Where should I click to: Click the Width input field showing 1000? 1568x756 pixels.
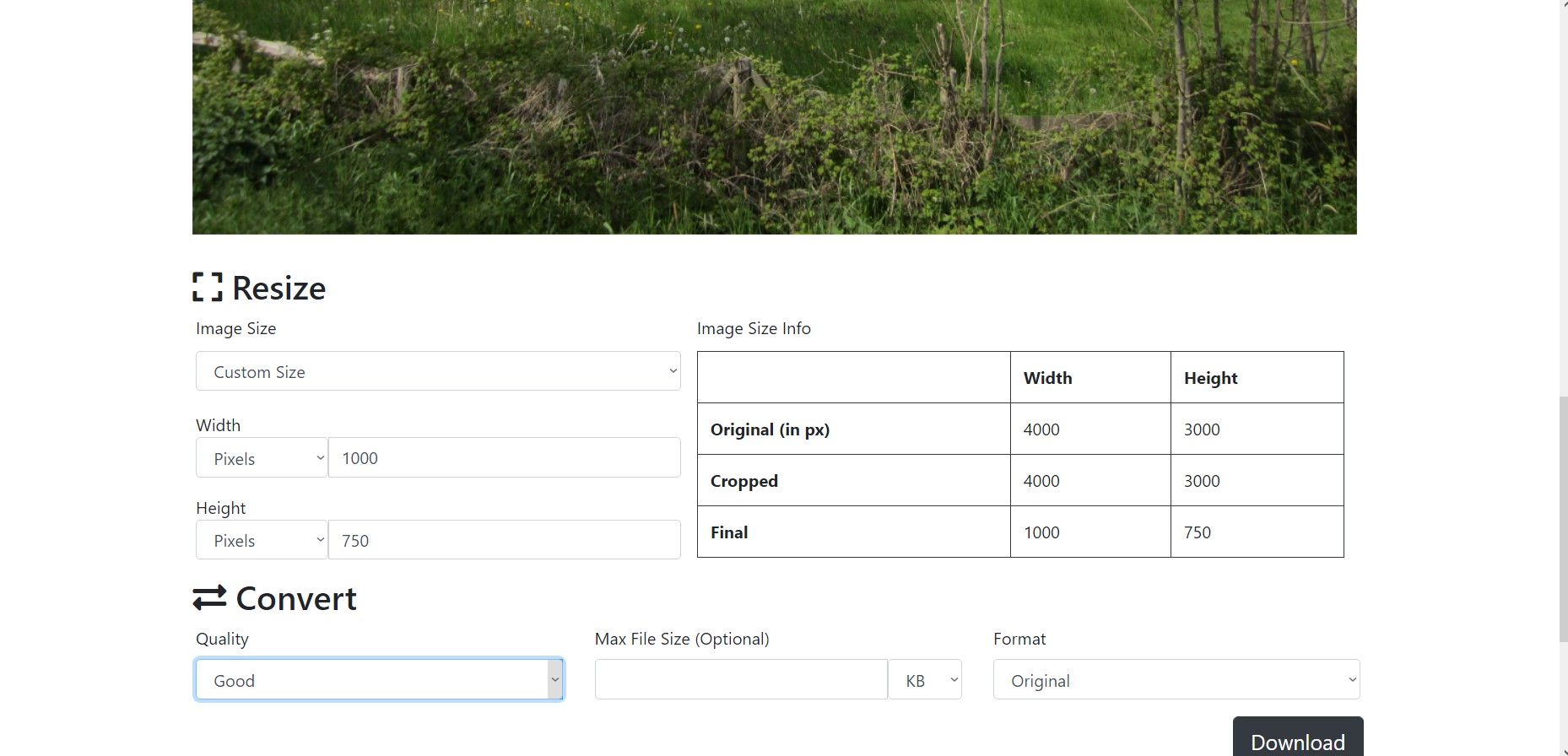click(x=504, y=457)
